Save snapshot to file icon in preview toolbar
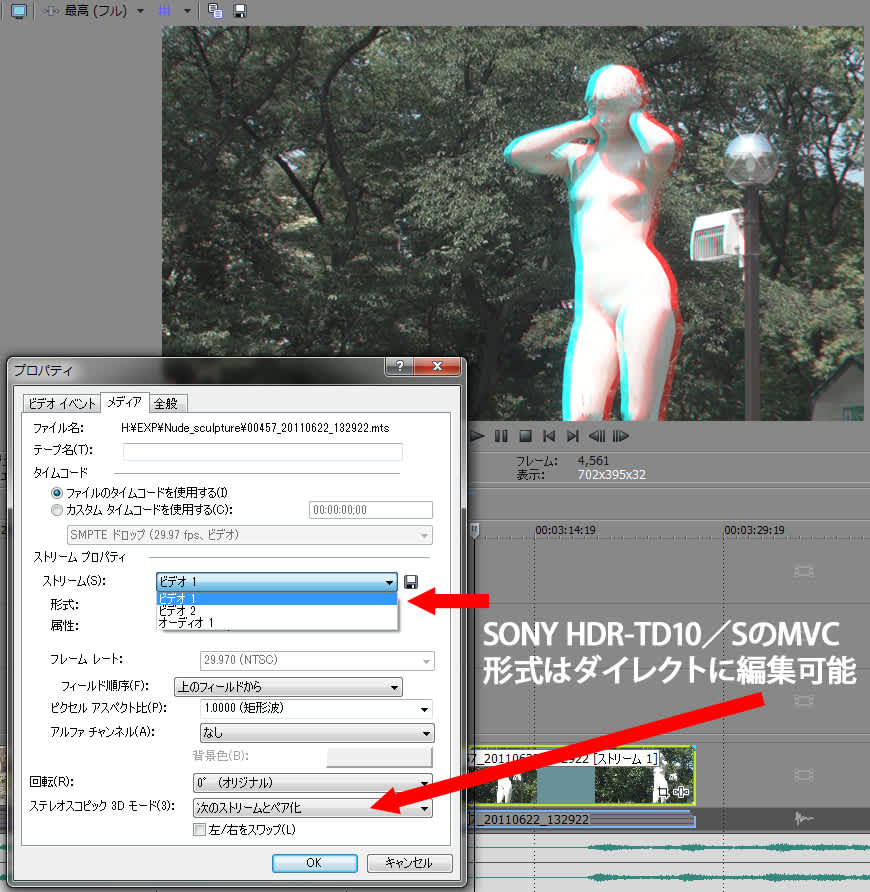The height and width of the screenshot is (892, 870). point(240,11)
